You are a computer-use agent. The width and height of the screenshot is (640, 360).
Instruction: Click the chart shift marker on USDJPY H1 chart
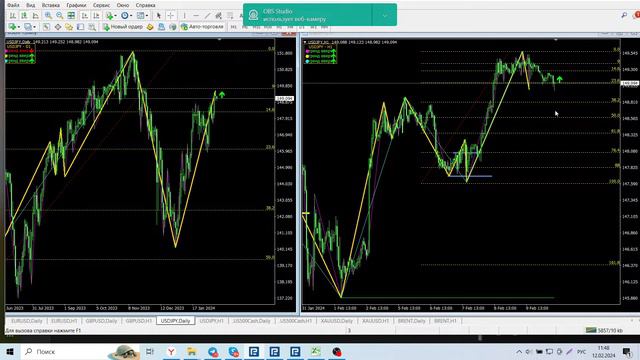click(x=556, y=40)
